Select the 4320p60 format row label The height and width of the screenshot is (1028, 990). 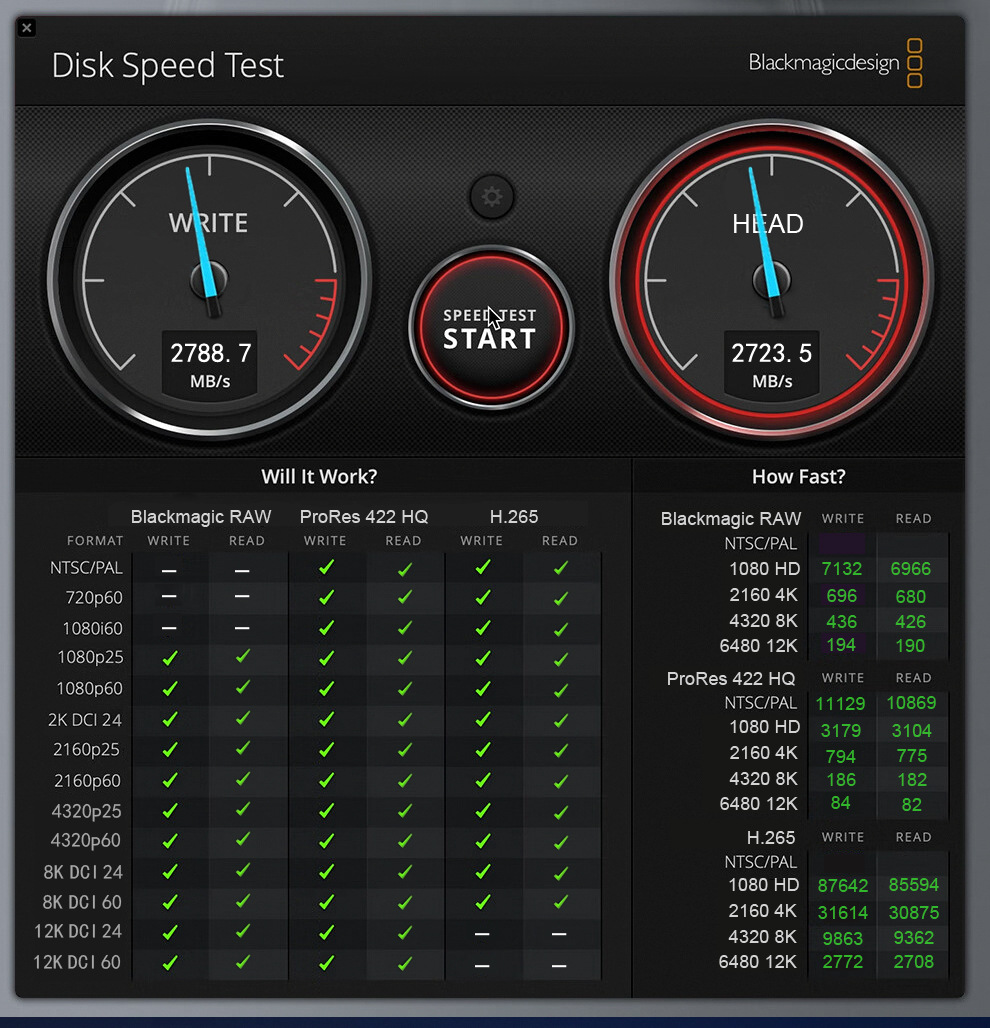pos(86,840)
